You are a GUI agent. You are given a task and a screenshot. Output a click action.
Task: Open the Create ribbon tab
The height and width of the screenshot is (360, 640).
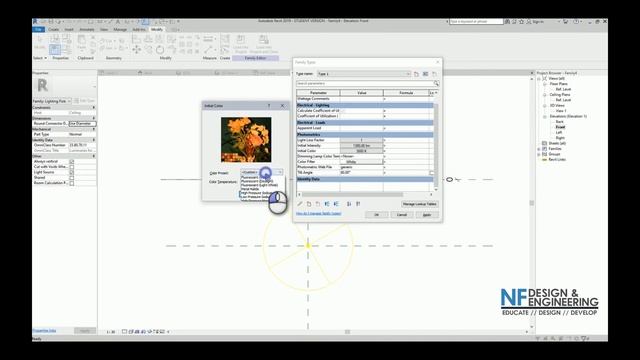(x=53, y=29)
